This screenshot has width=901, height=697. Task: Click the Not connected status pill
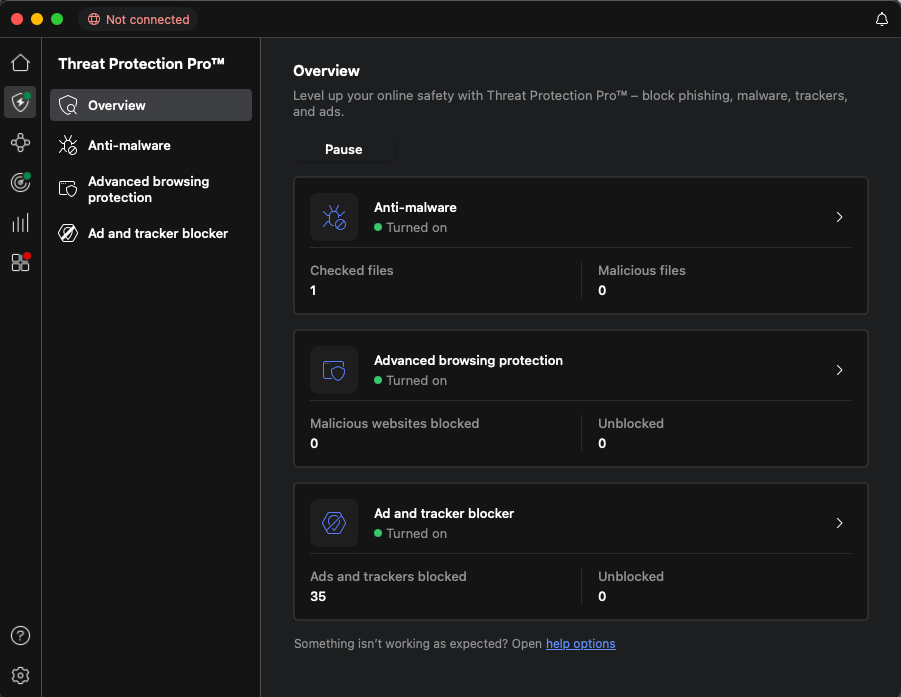(138, 19)
